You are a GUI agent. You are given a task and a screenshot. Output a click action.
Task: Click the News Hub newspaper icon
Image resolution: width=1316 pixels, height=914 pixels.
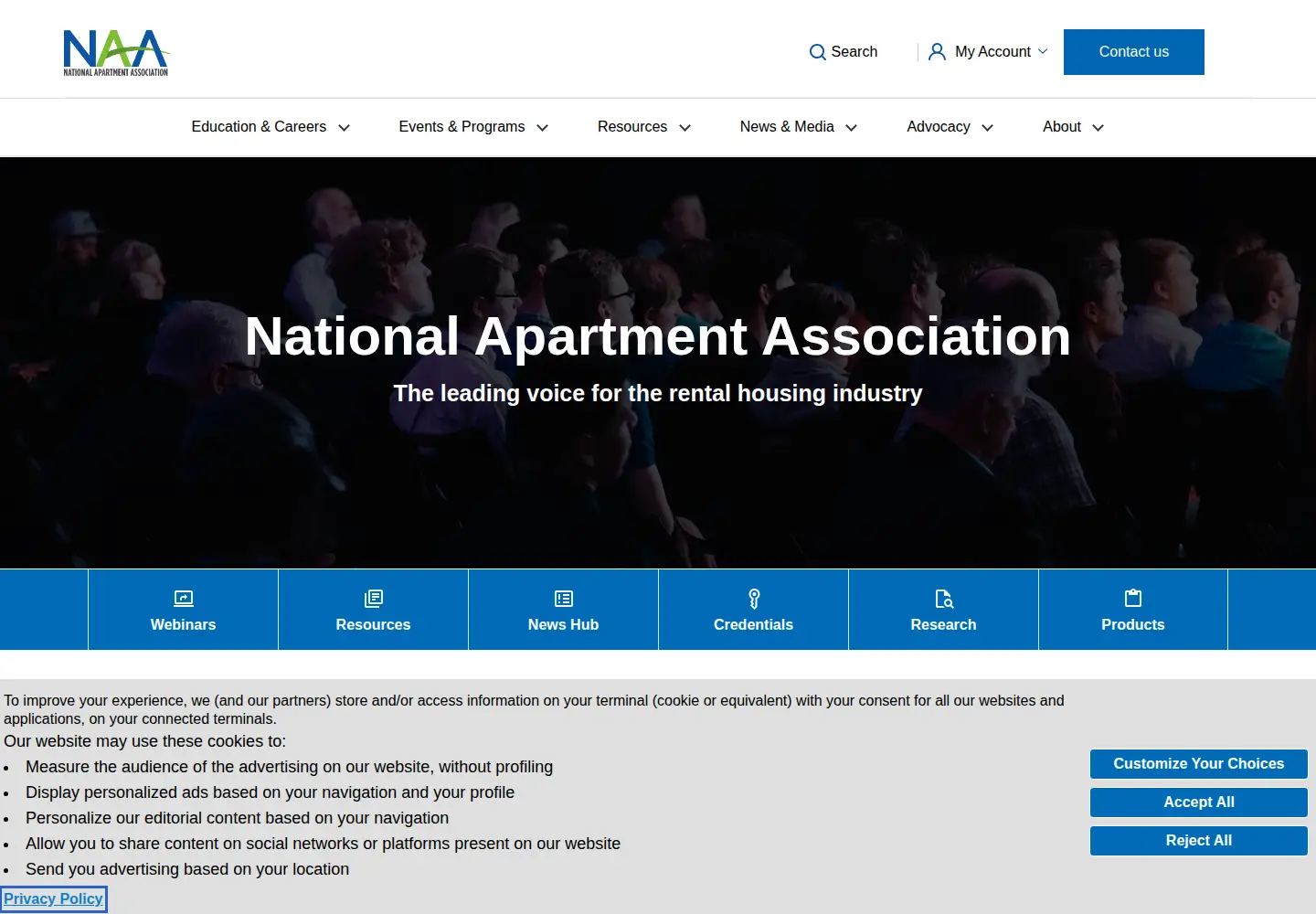(x=564, y=599)
